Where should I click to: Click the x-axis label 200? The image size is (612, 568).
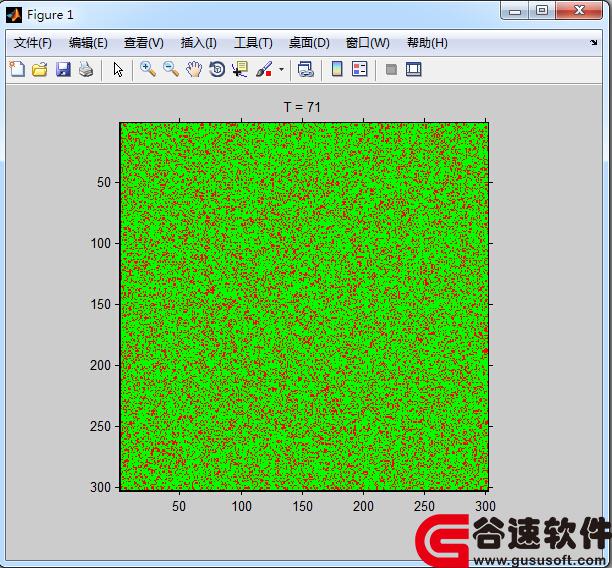pyautogui.click(x=363, y=506)
